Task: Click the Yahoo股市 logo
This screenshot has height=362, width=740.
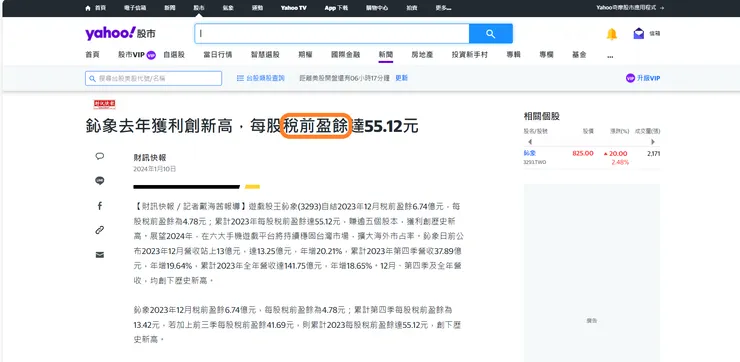Action: coord(120,34)
